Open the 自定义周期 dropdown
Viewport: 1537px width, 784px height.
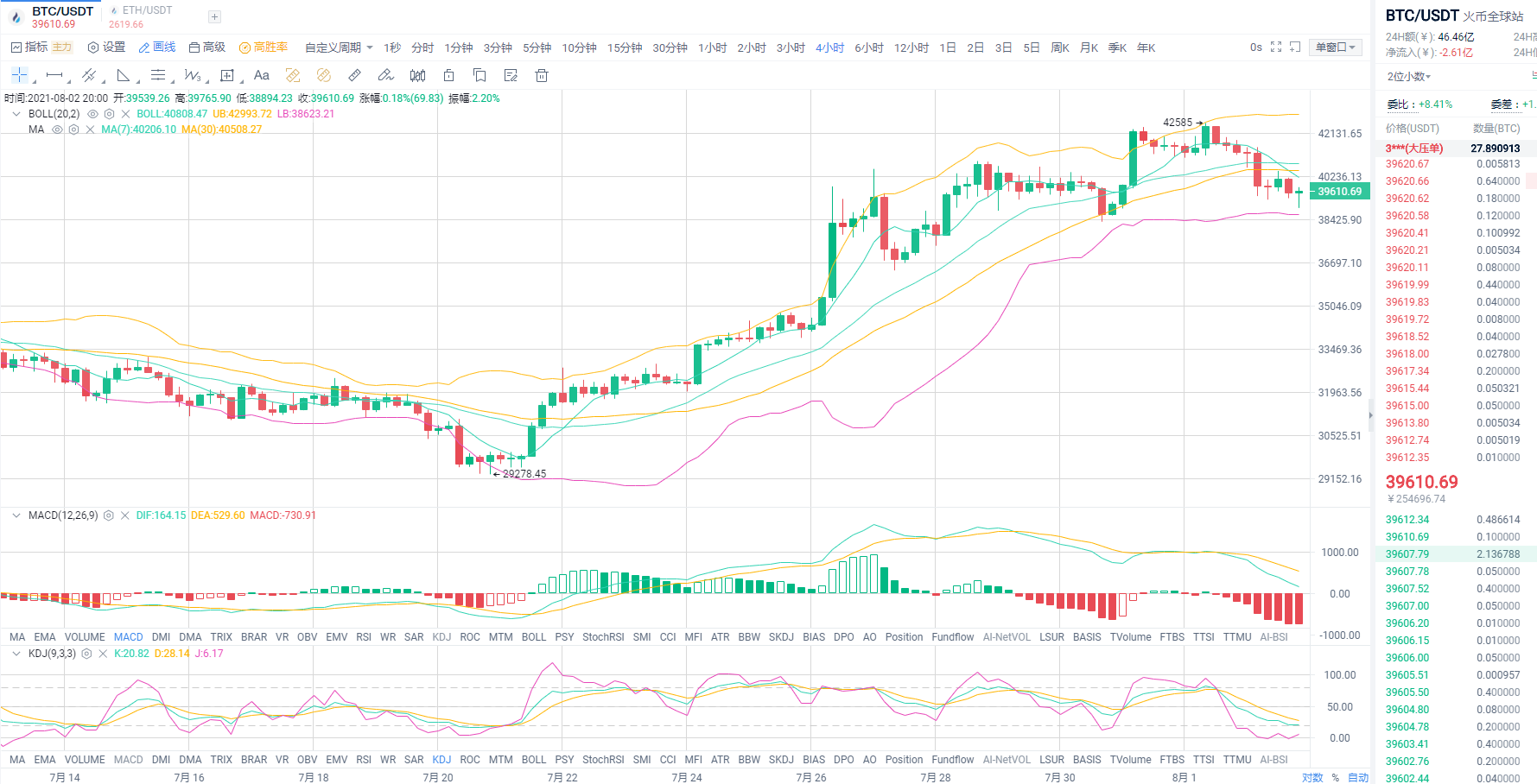click(x=339, y=47)
